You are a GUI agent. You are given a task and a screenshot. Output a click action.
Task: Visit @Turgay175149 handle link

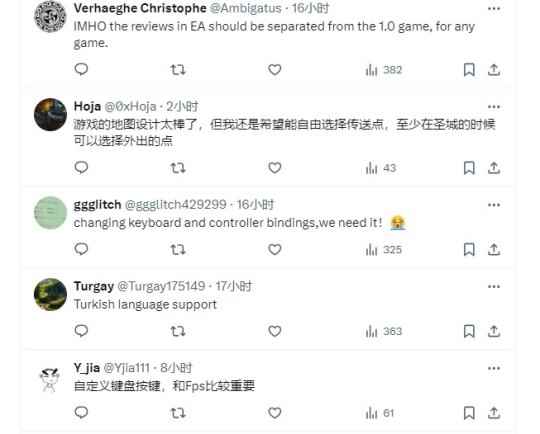[161, 286]
